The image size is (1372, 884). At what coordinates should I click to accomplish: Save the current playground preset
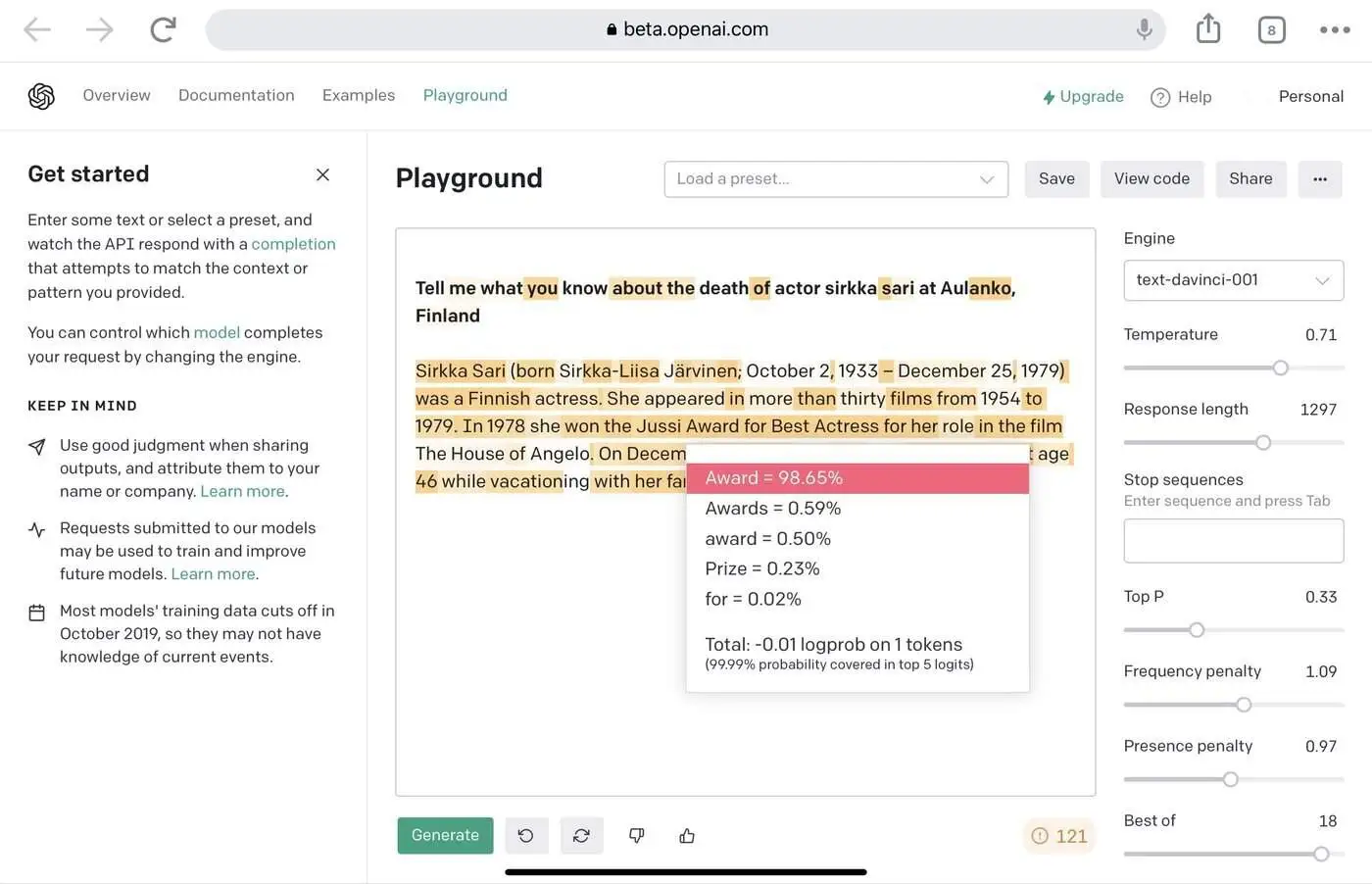1056,179
